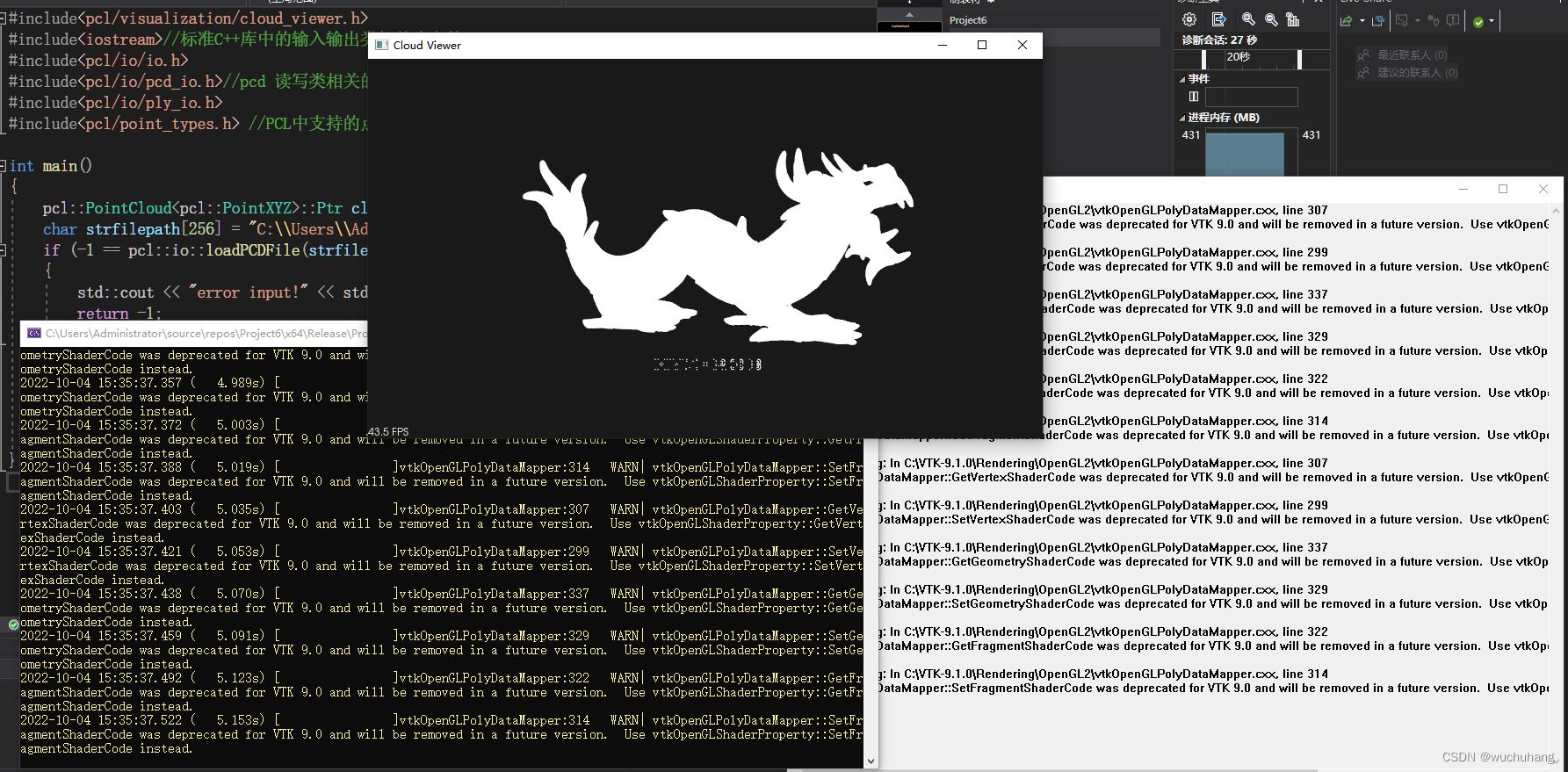Image resolution: width=1568 pixels, height=772 pixels.
Task: Click the console window title bar icon
Action: 34,333
